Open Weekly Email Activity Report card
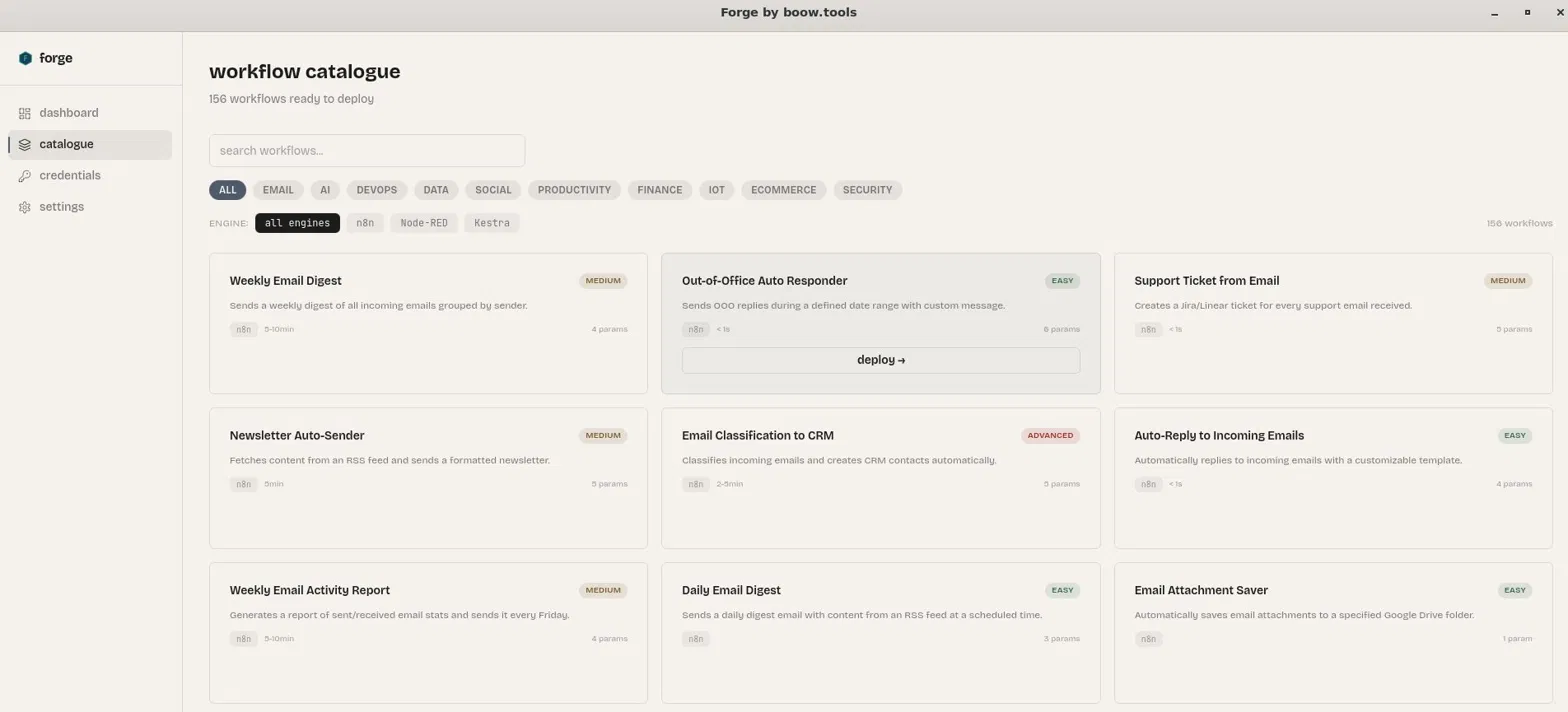1568x712 pixels. [428, 633]
